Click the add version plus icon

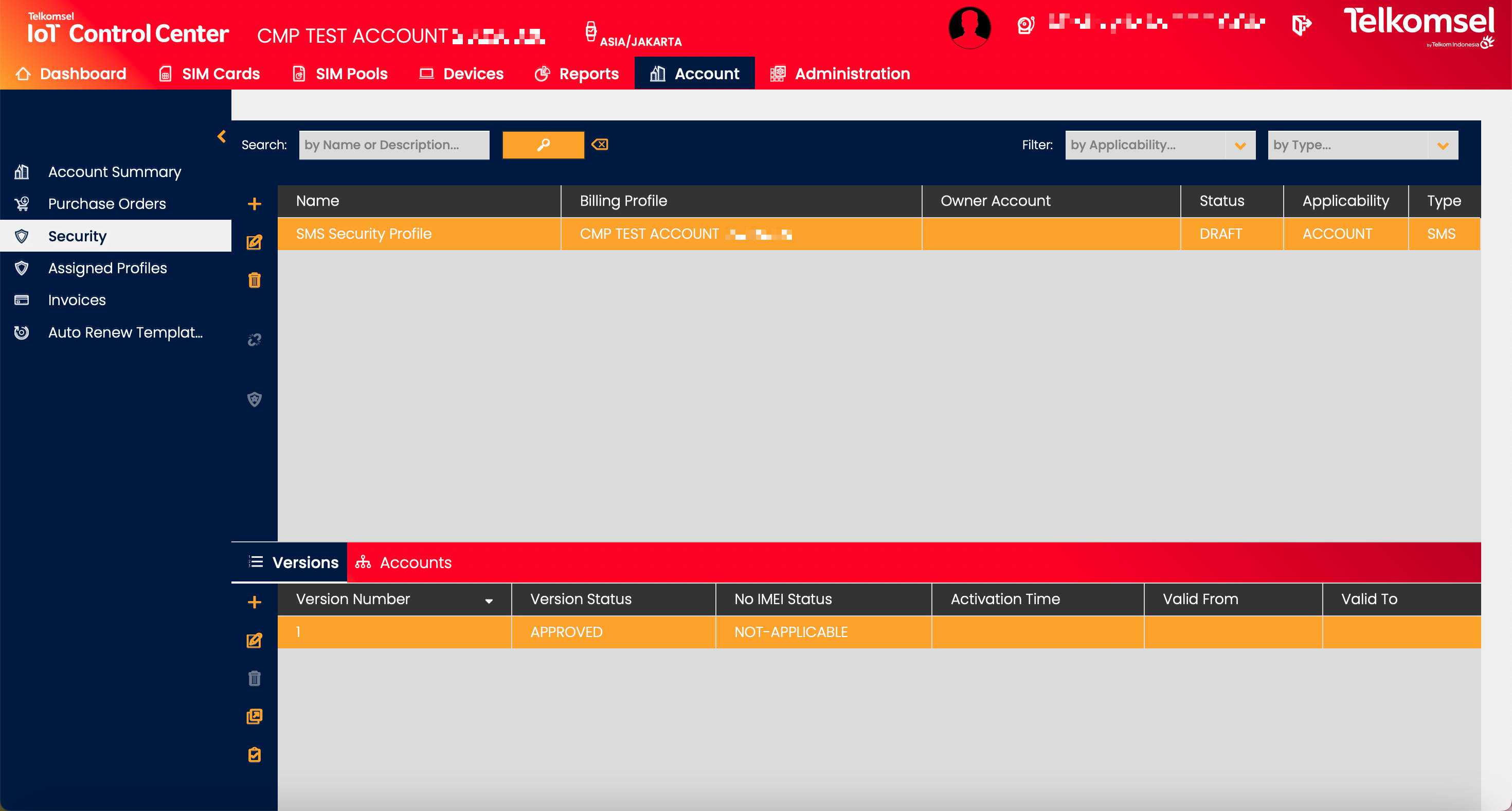point(254,602)
